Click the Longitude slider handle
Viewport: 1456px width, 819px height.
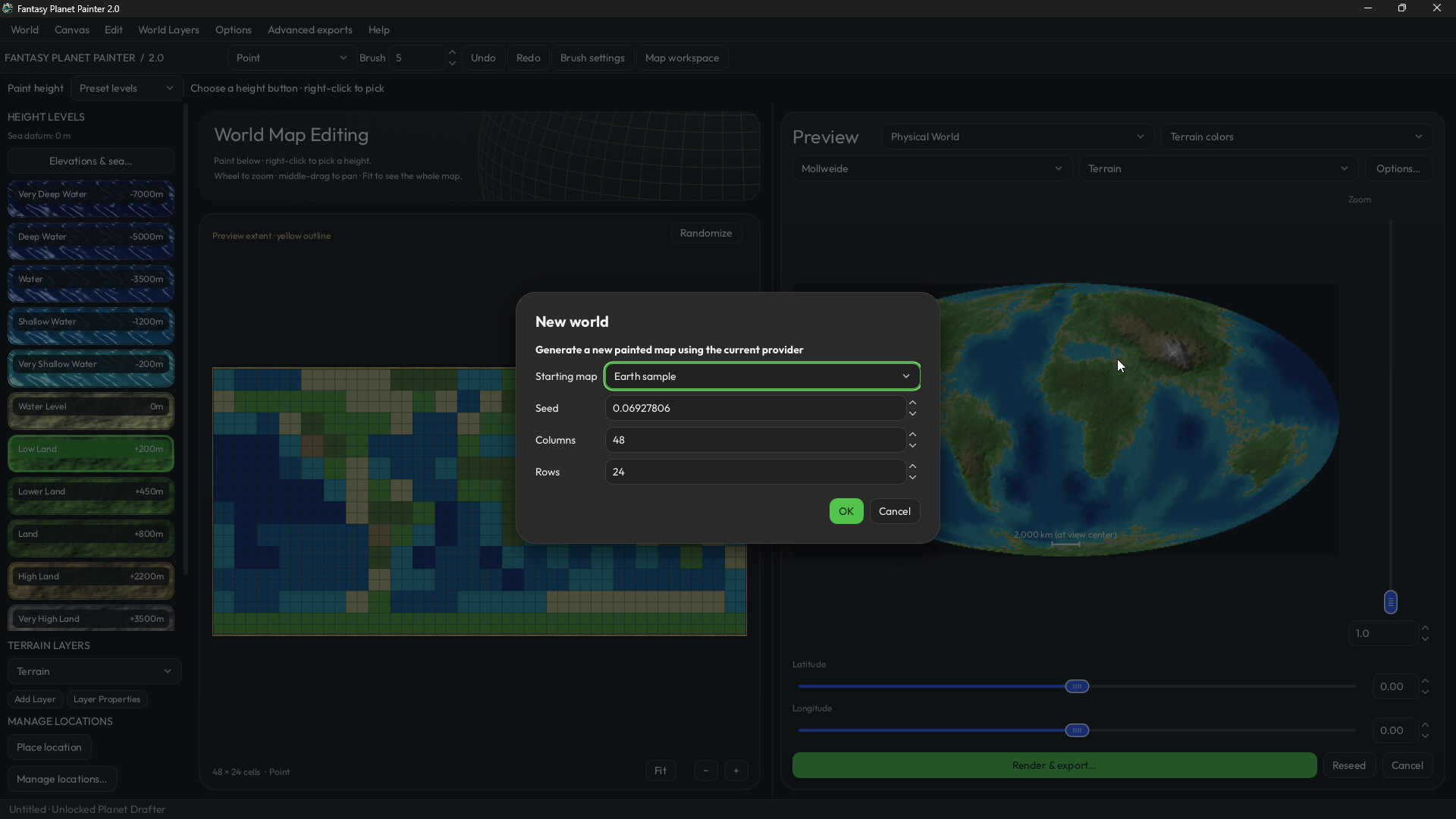click(x=1077, y=730)
